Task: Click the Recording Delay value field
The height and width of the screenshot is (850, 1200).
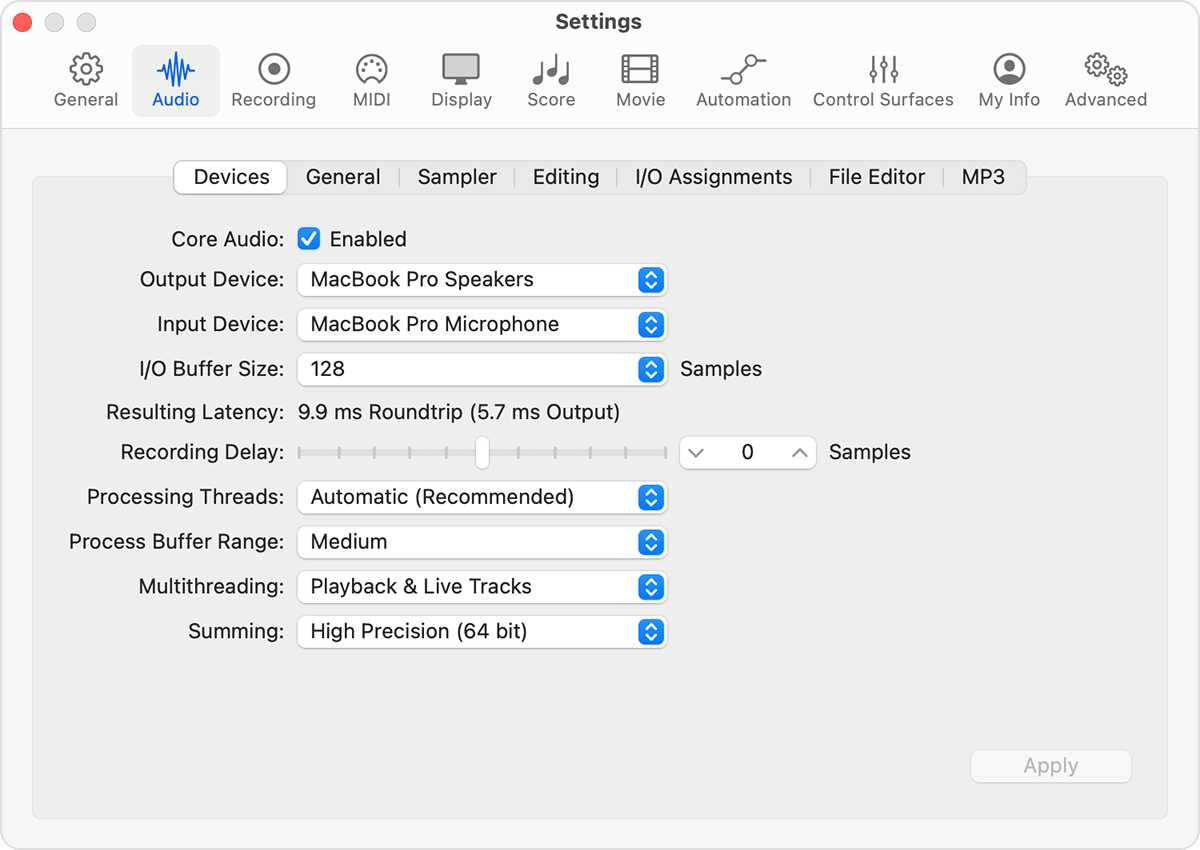Action: (x=748, y=453)
